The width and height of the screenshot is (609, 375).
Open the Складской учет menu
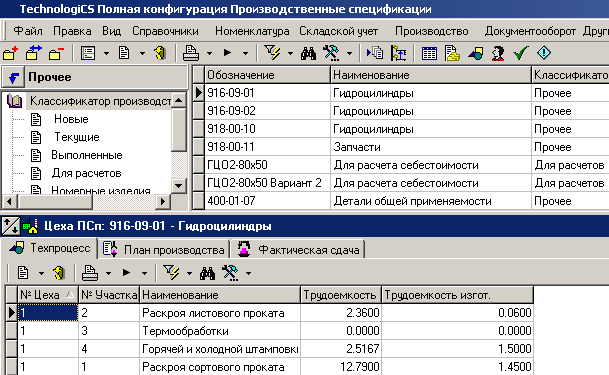tap(338, 31)
